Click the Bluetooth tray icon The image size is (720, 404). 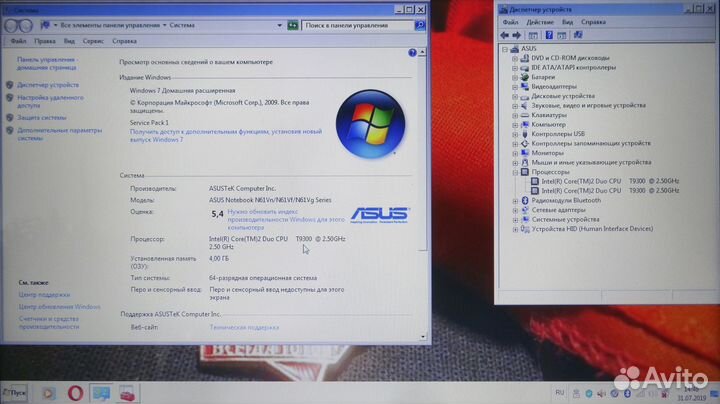click(627, 393)
